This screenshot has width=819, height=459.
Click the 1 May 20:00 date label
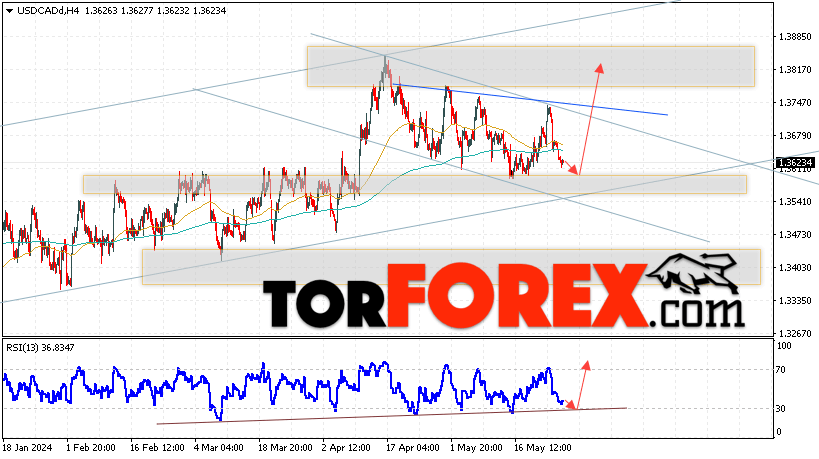click(x=476, y=448)
